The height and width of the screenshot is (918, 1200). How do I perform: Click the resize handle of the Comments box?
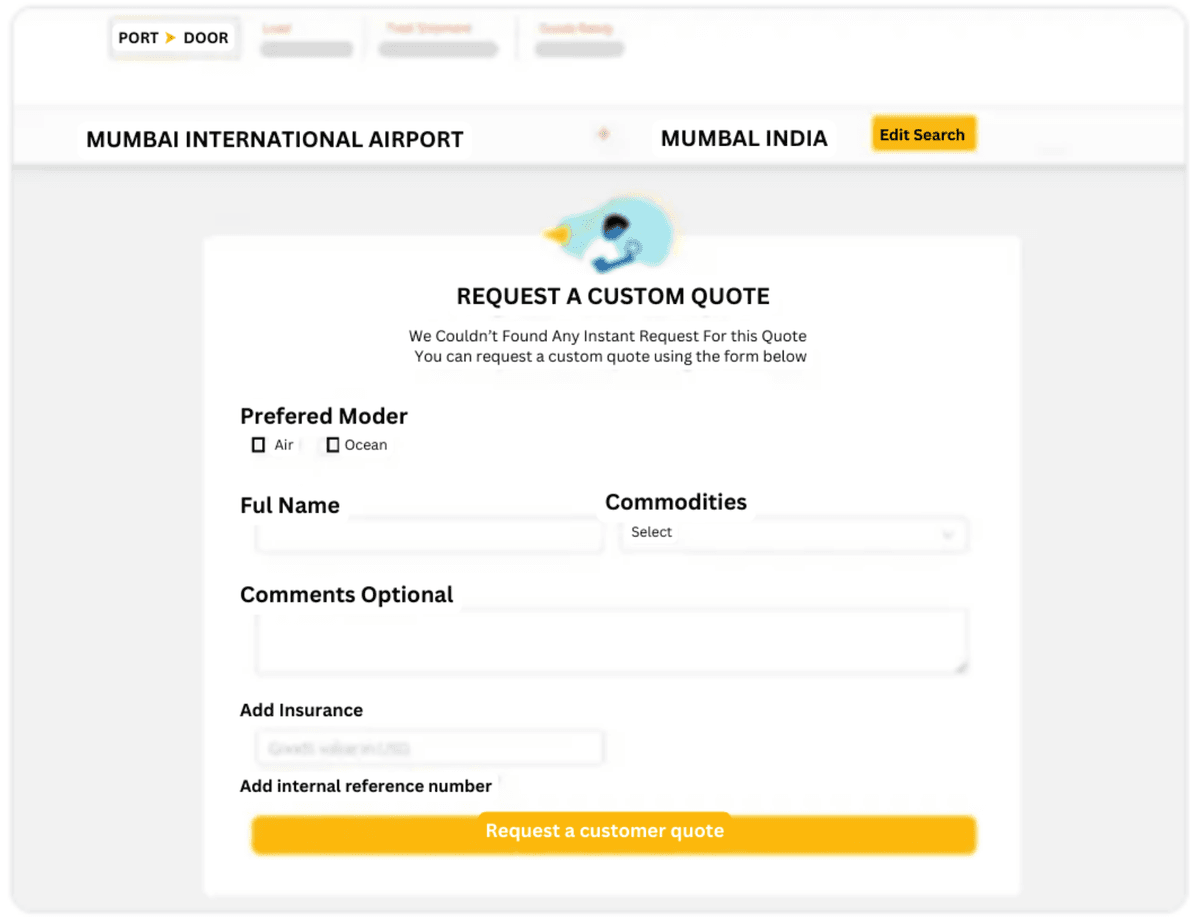[x=961, y=666]
